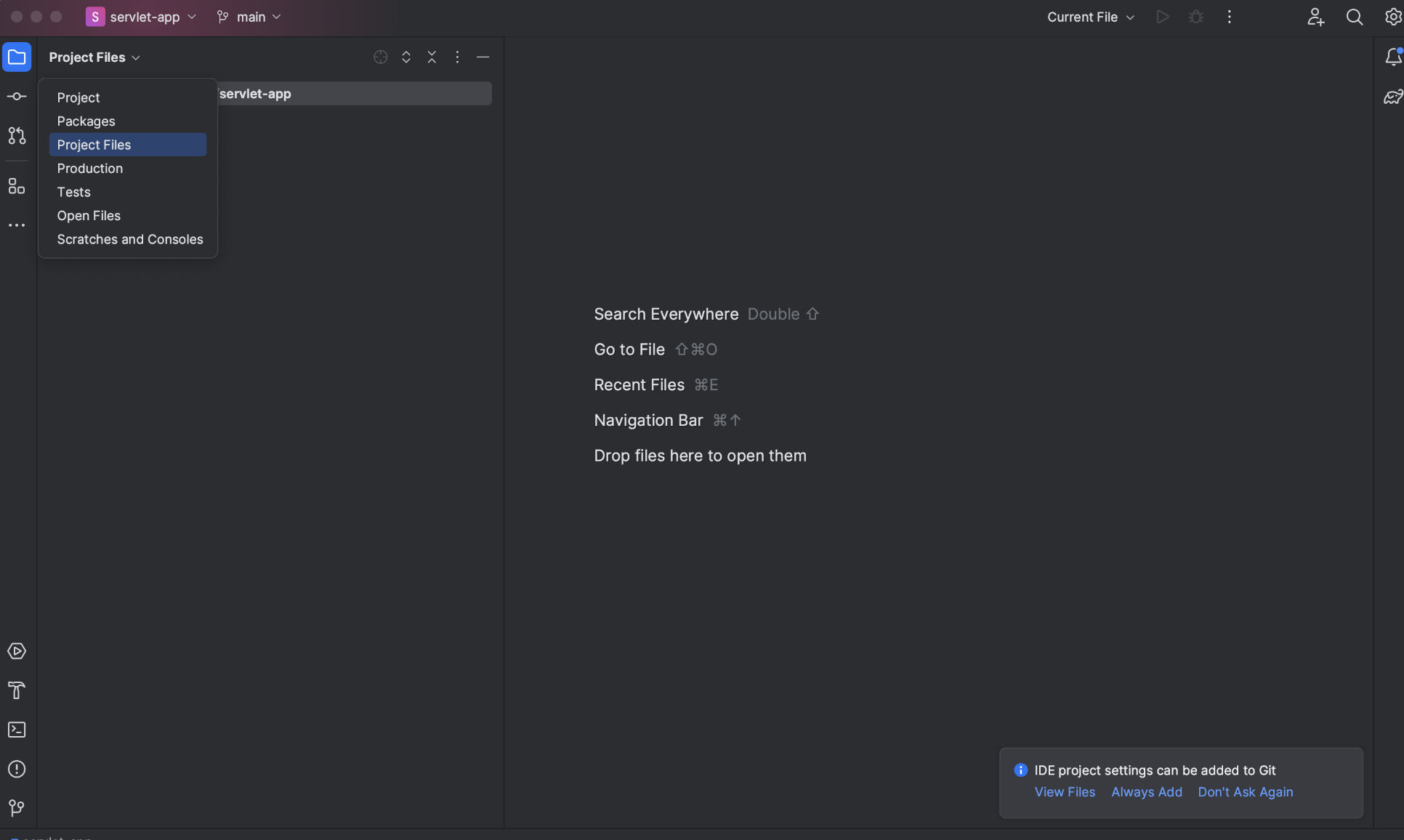Choose Scratches and Consoles view
1404x840 pixels.
[130, 239]
